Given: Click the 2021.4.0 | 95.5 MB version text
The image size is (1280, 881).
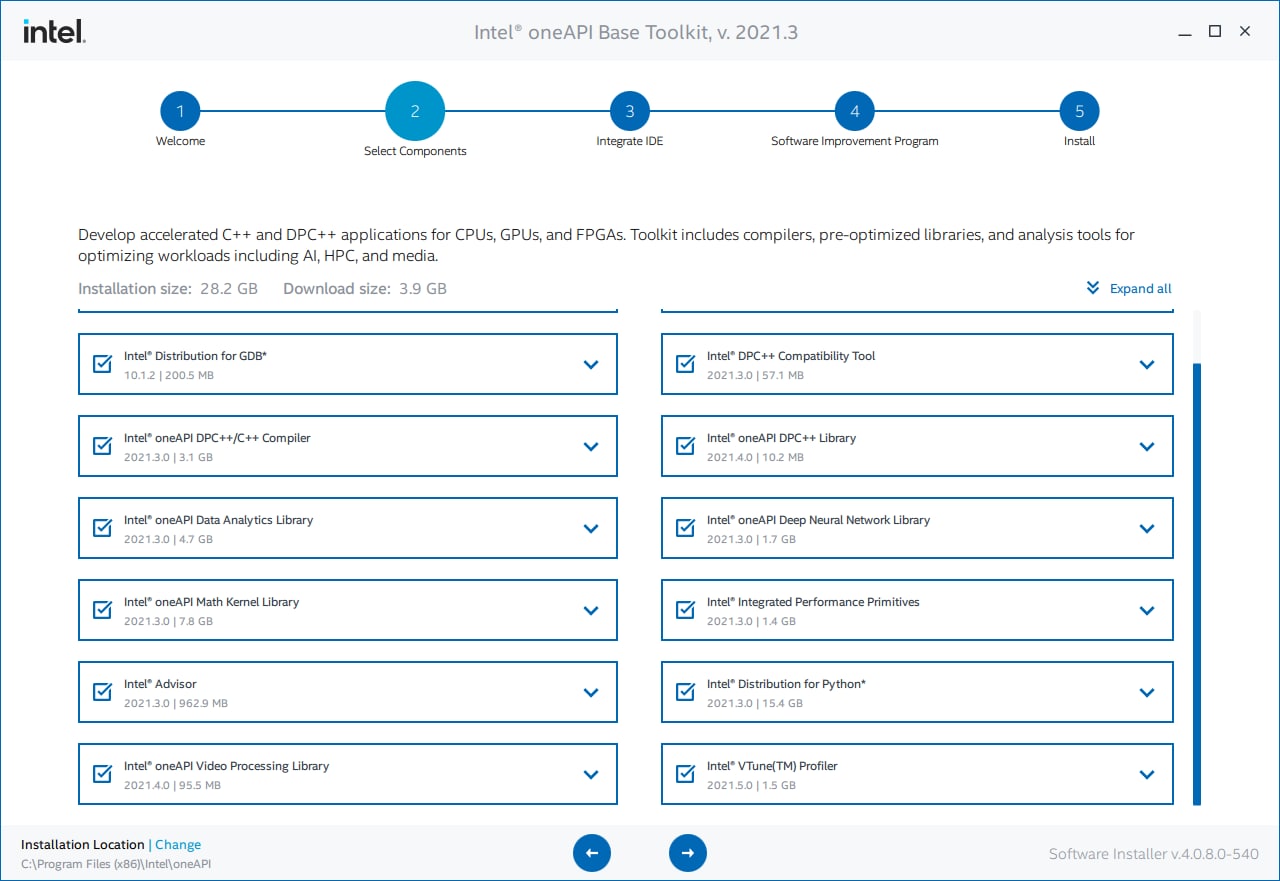Looking at the screenshot, I should [172, 786].
